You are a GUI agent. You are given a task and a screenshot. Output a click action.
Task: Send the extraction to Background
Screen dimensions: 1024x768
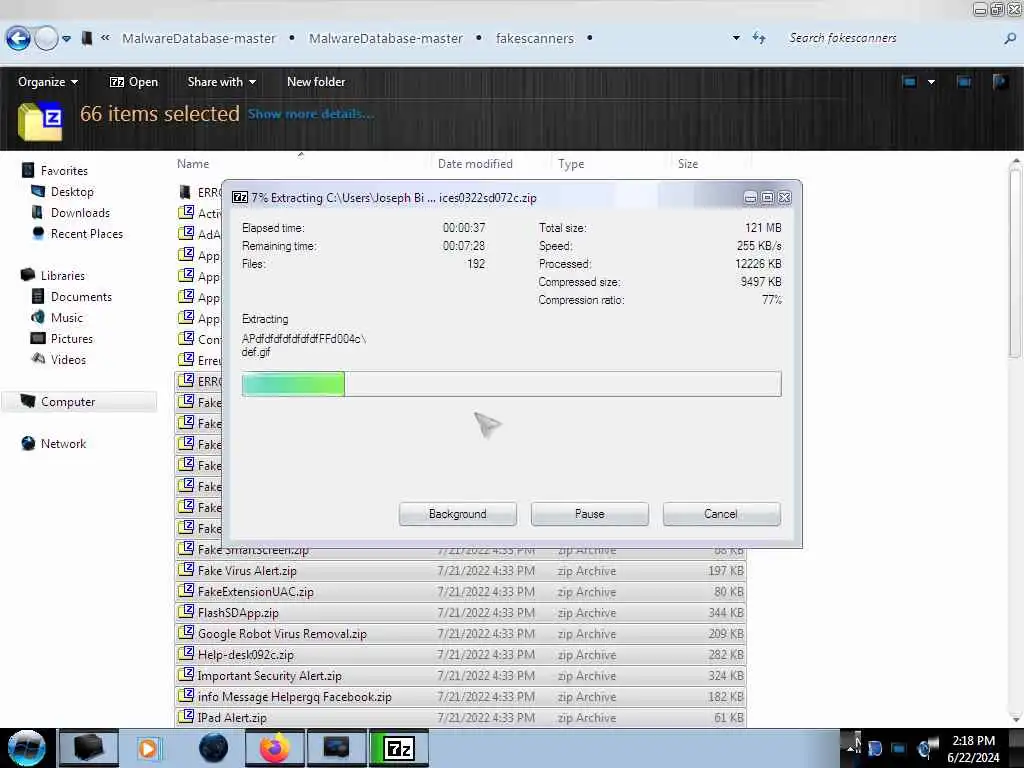point(457,514)
